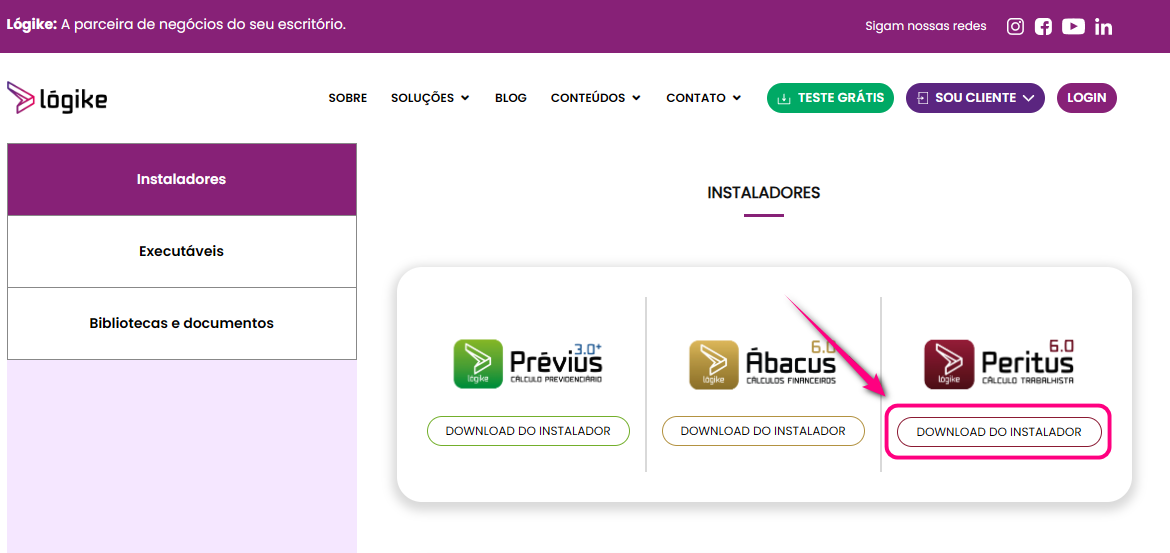Open the CONTATO menu label
The height and width of the screenshot is (553, 1170).
pyautogui.click(x=695, y=99)
